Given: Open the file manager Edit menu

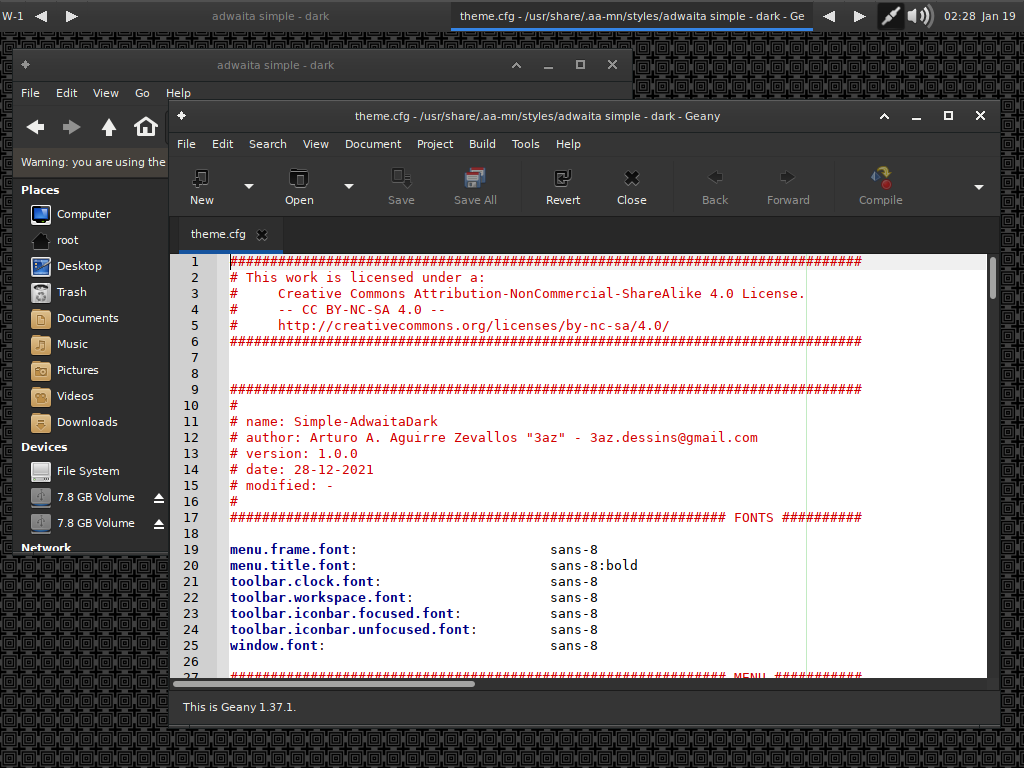Looking at the screenshot, I should click(66, 93).
